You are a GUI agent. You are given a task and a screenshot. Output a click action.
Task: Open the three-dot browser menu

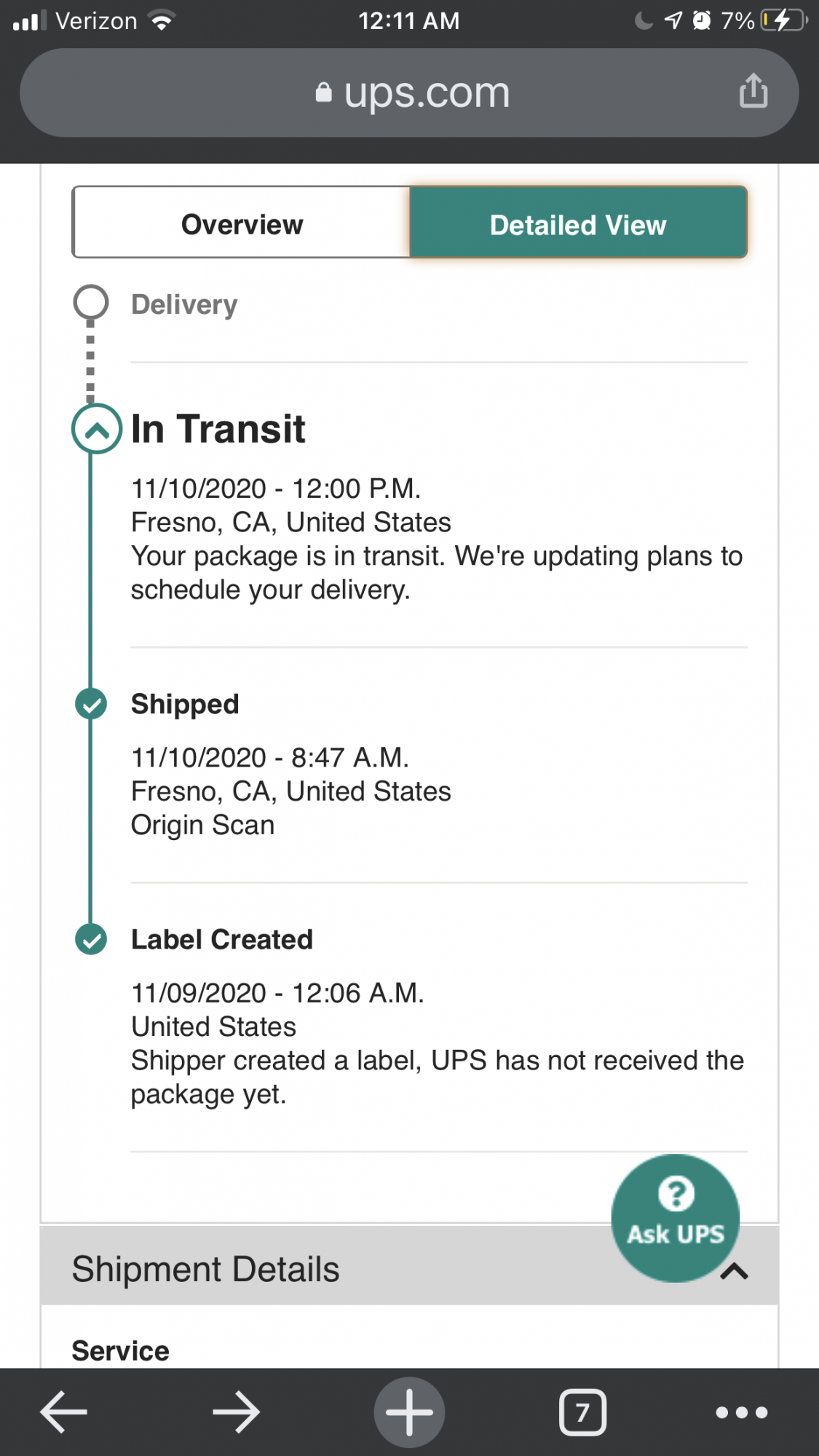click(x=741, y=1412)
